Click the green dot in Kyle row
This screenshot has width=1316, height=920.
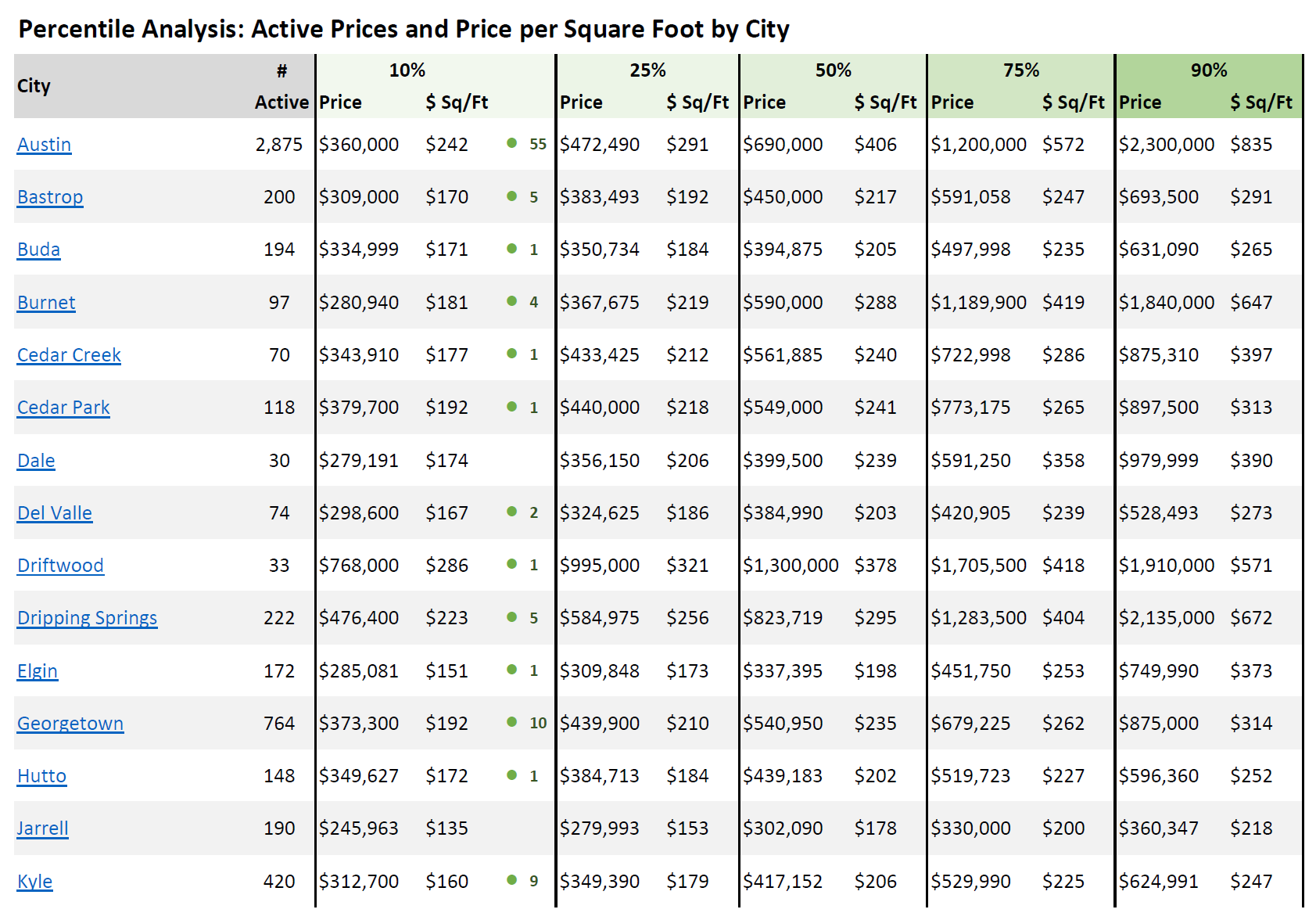coord(512,880)
